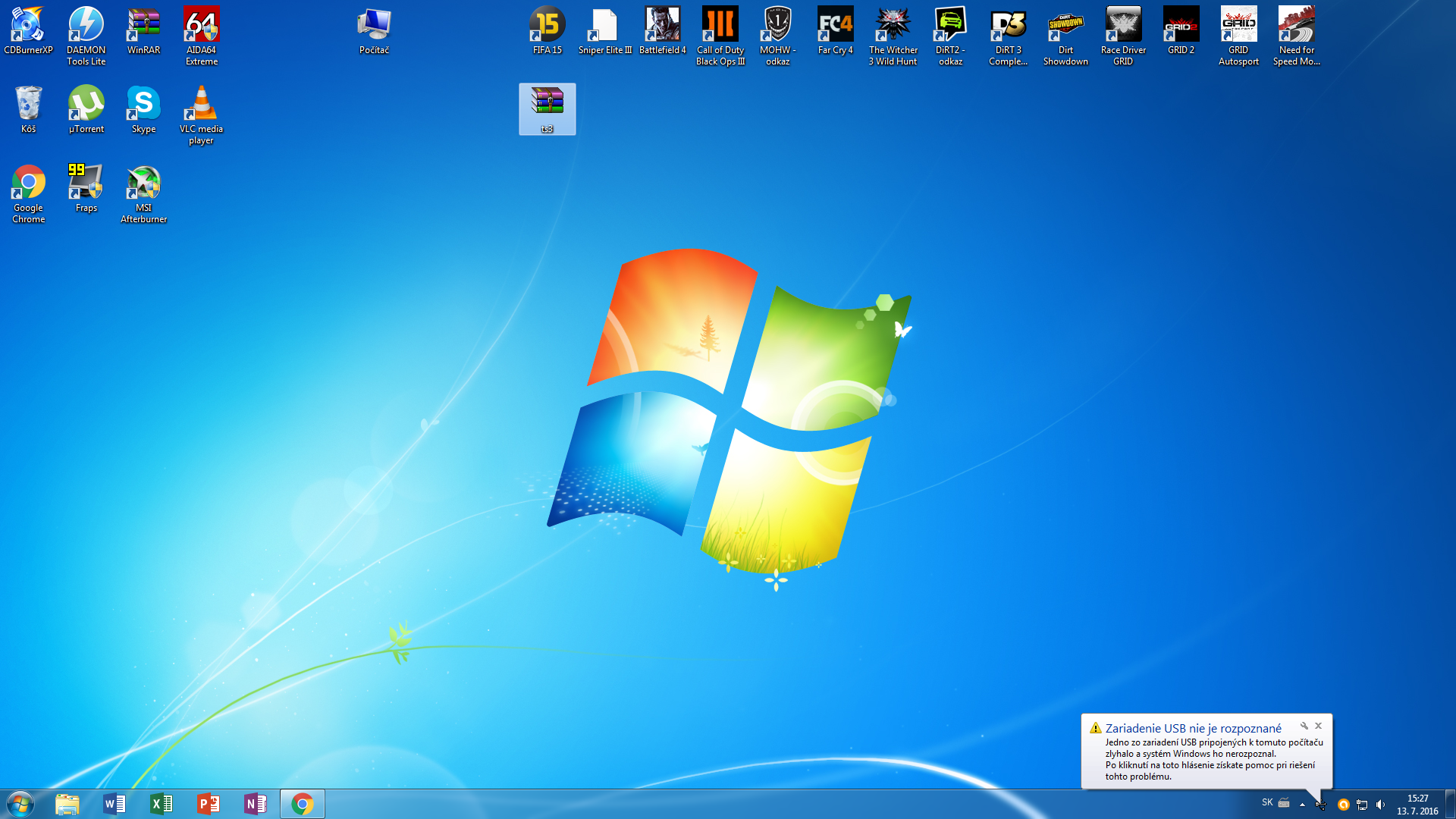Select the Fraps desktop icon

86,189
